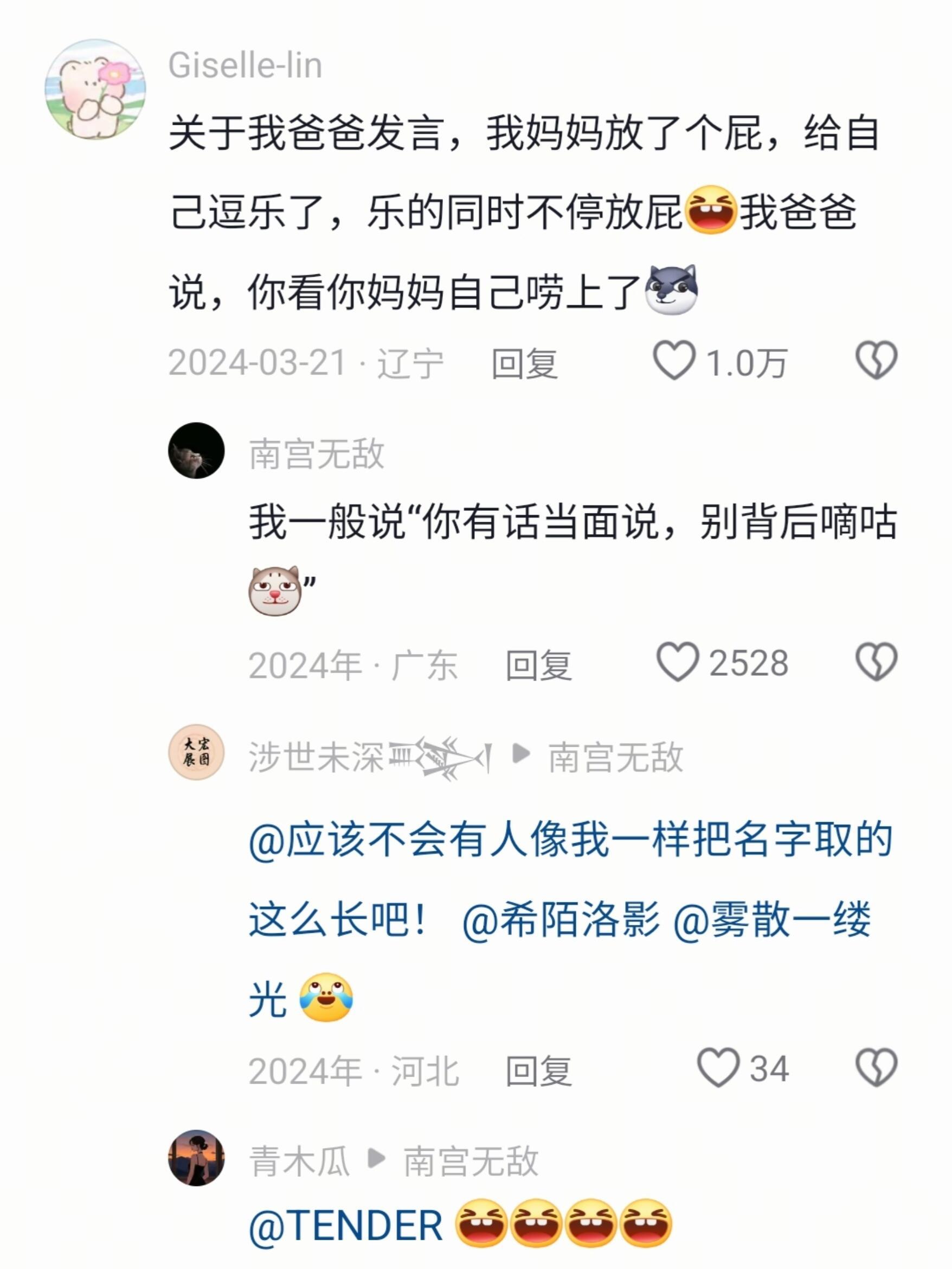Viewport: 952px width, 1269px height.
Task: Reply to 南宫无敌's comment via 回复
Action: [x=538, y=665]
